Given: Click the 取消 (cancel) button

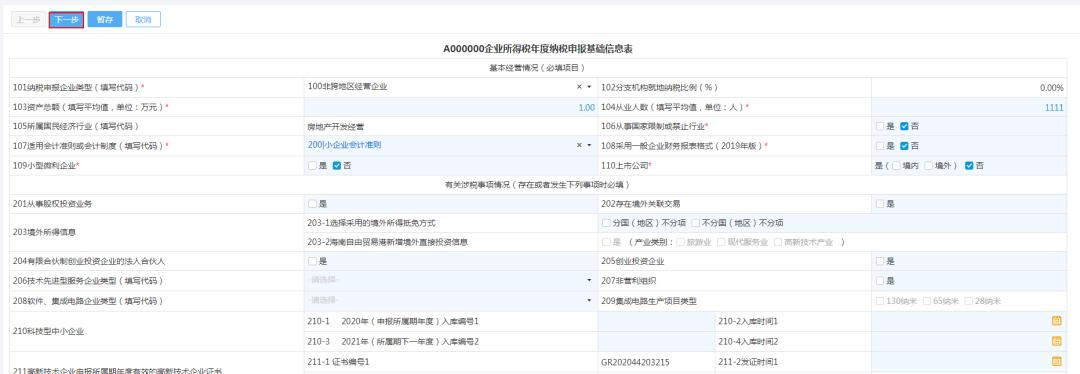Looking at the screenshot, I should click(x=143, y=19).
